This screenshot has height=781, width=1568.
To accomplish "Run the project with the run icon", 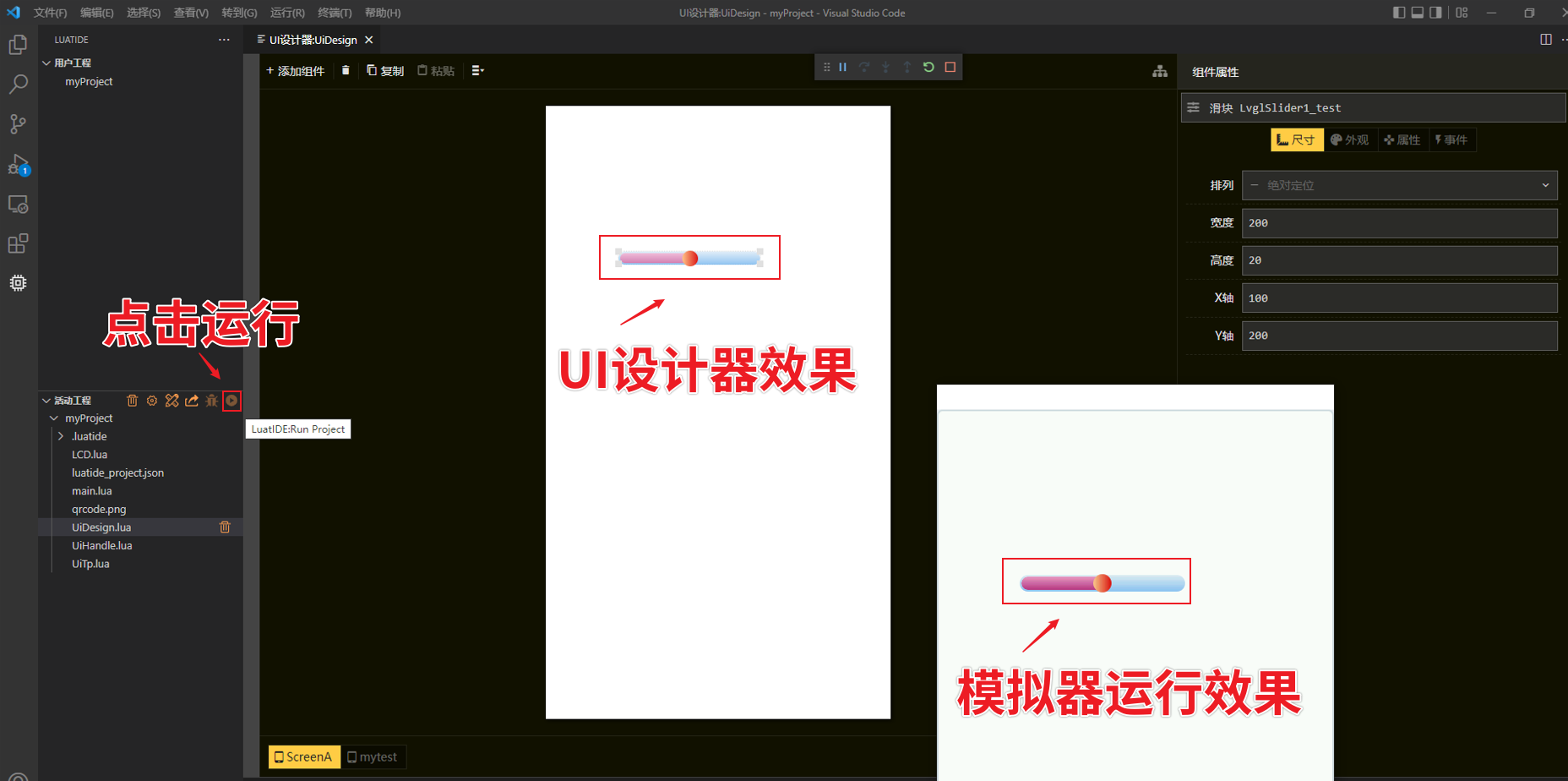I will (231, 400).
